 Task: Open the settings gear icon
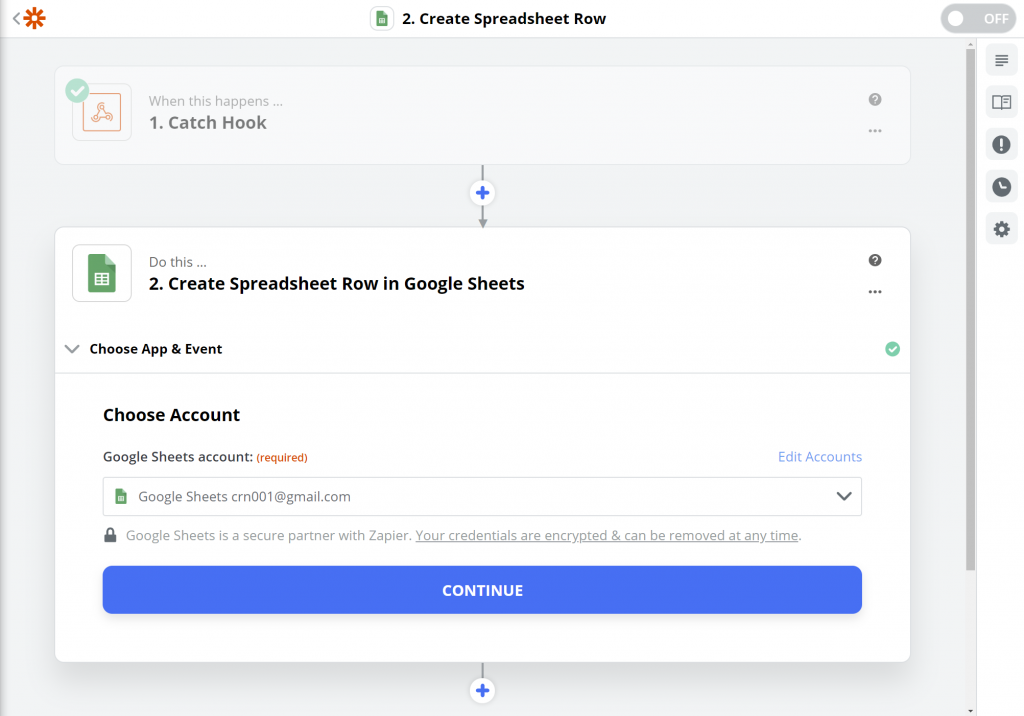(x=1001, y=230)
